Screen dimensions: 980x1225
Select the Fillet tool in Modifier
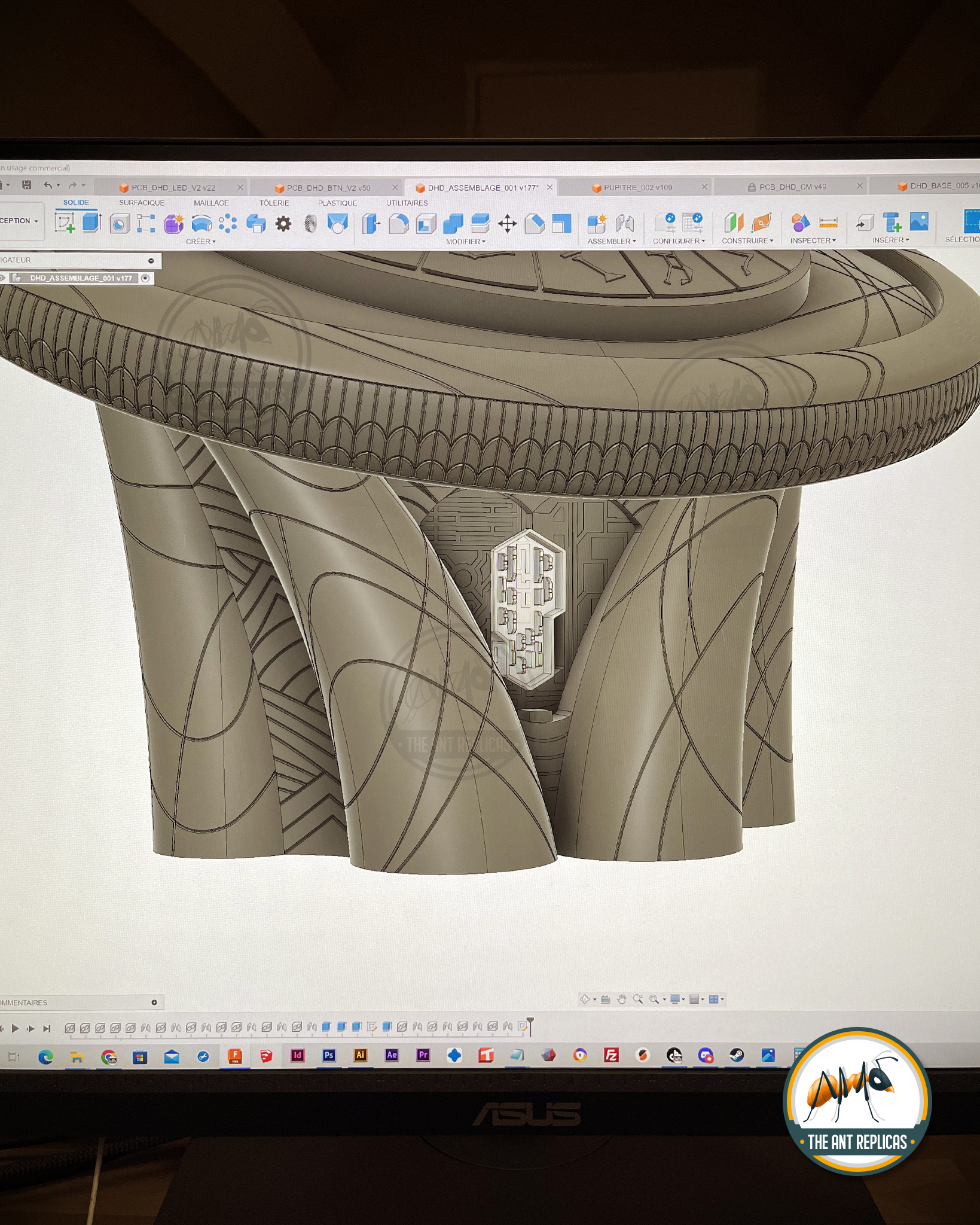click(399, 224)
